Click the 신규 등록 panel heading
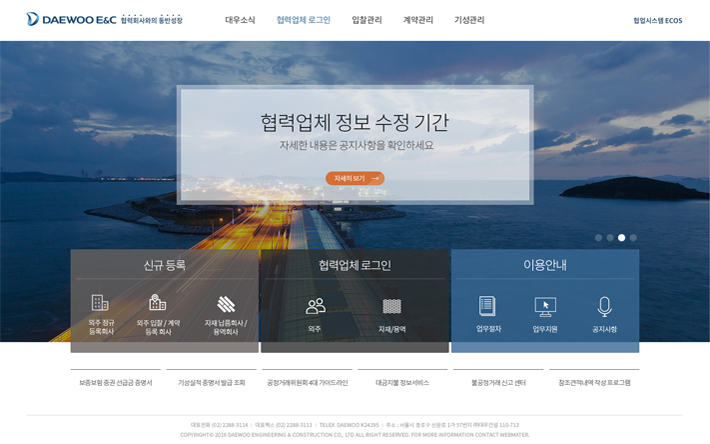Image resolution: width=710 pixels, height=444 pixels. pyautogui.click(x=164, y=265)
